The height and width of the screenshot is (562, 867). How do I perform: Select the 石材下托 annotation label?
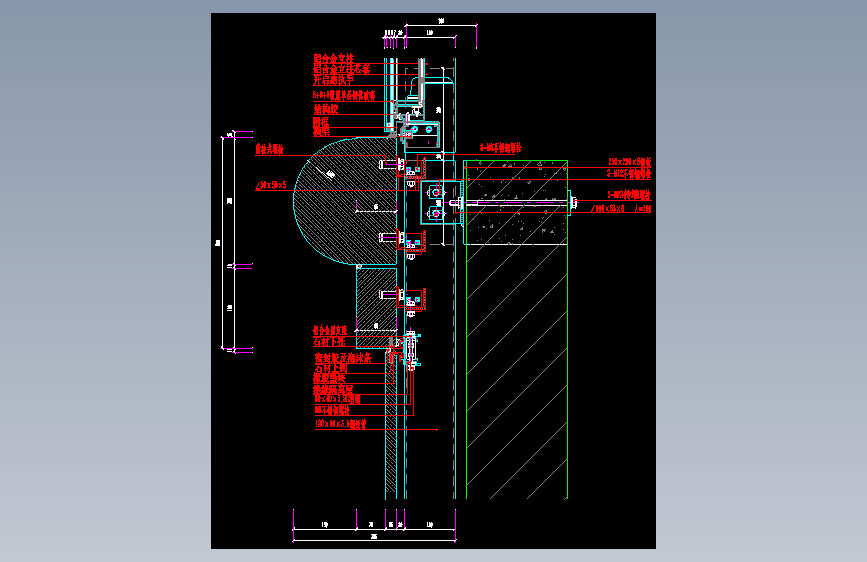click(x=330, y=342)
